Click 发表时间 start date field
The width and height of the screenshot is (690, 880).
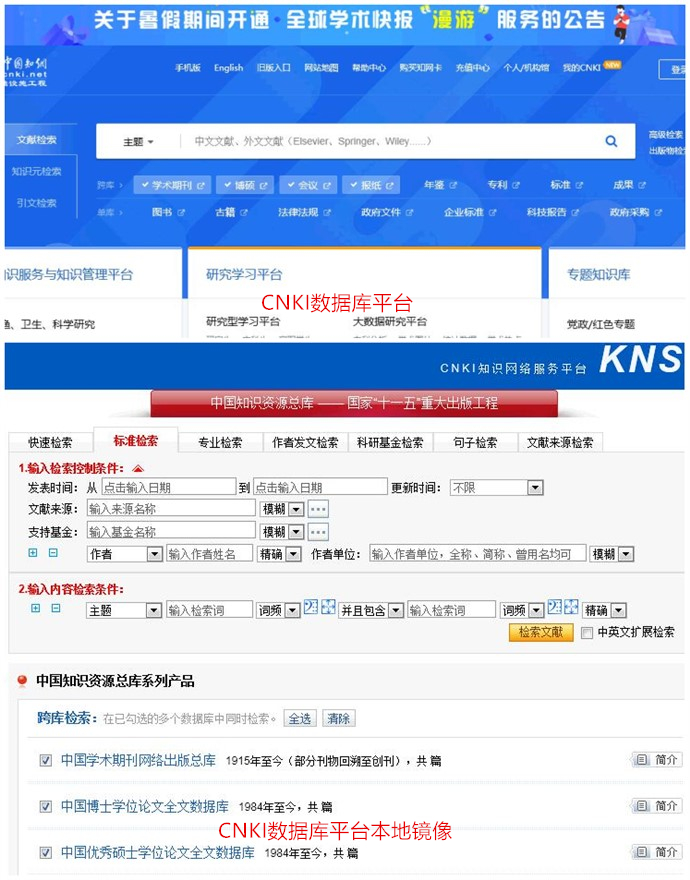(168, 487)
